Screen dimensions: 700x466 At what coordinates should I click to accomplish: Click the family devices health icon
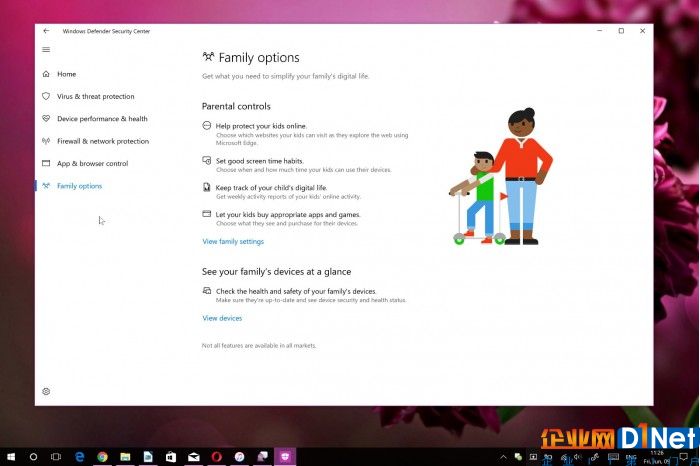207,291
